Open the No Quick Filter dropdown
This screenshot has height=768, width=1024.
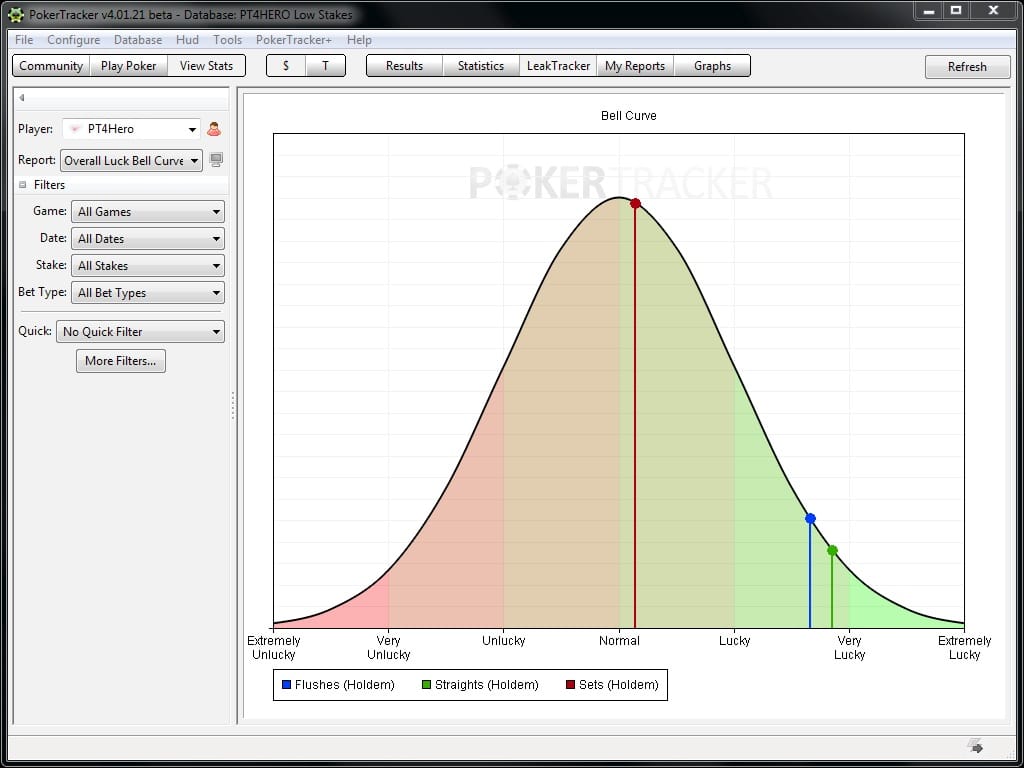pos(140,331)
